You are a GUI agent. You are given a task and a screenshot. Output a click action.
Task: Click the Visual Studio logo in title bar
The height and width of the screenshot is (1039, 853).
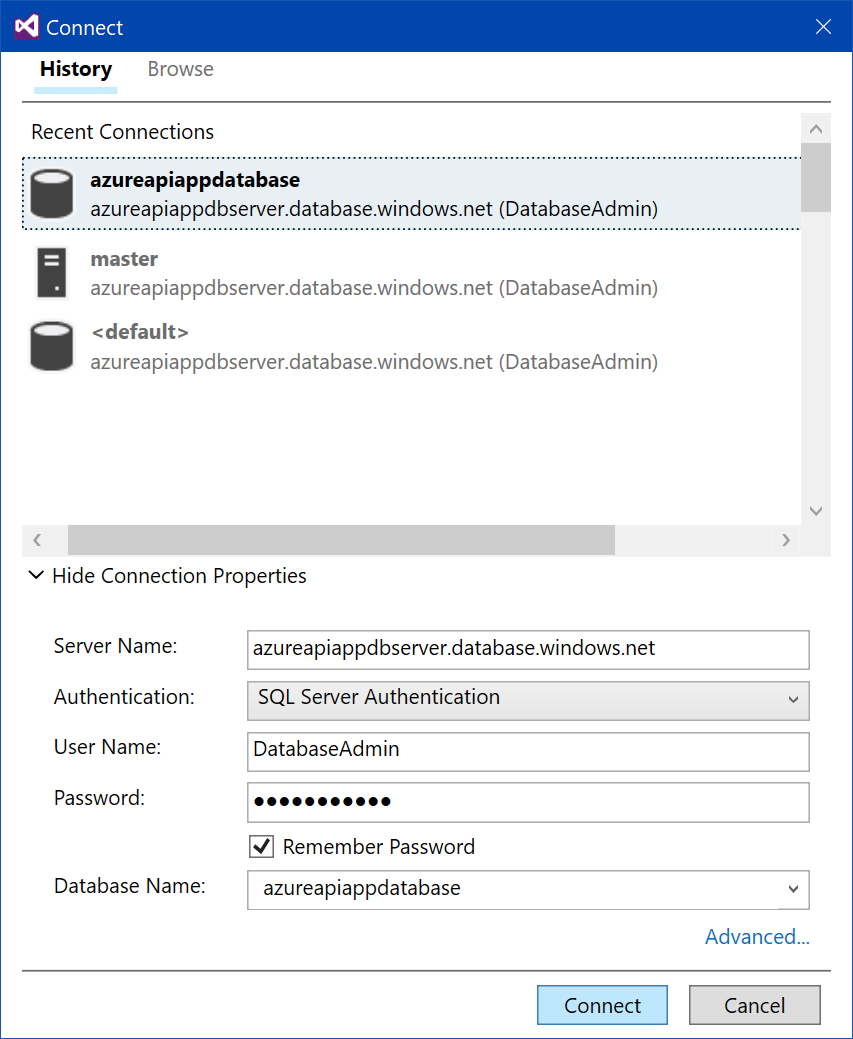pyautogui.click(x=26, y=27)
